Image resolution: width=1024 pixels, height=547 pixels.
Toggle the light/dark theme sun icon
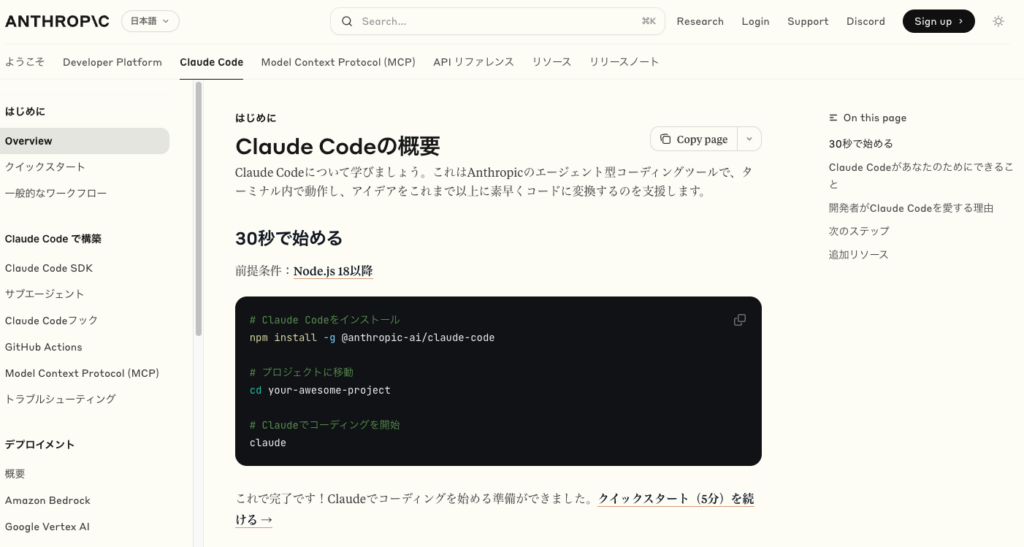[x=998, y=22]
